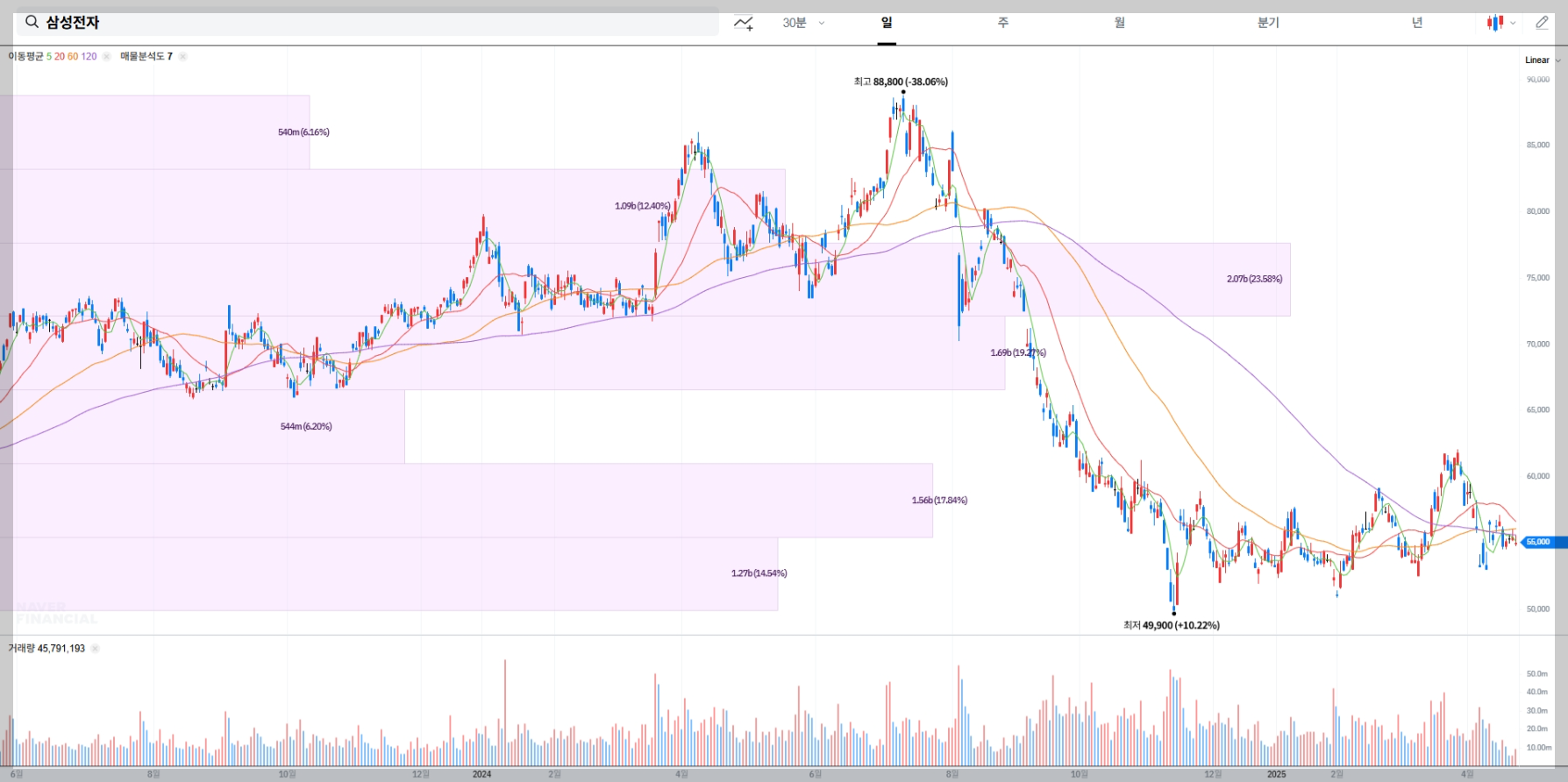
Task: Remove the 거래량 volume indicator with its x
Action: pos(95,649)
